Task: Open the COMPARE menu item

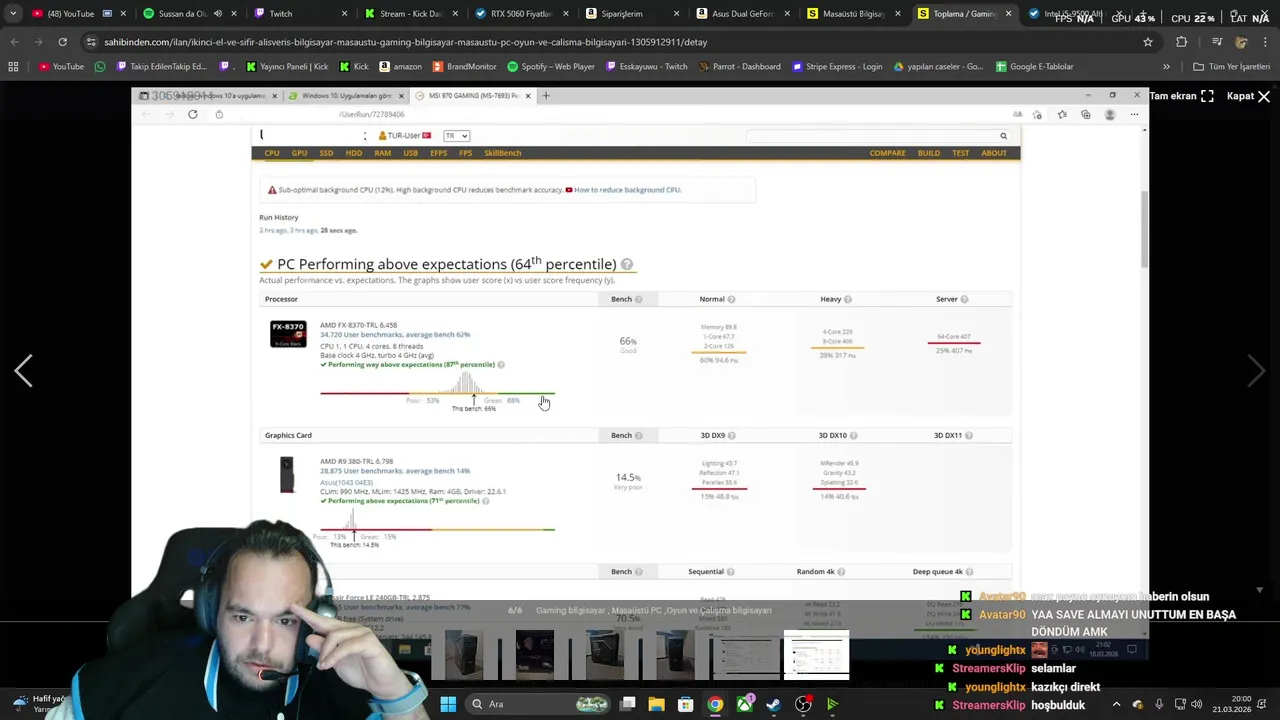Action: coord(887,153)
